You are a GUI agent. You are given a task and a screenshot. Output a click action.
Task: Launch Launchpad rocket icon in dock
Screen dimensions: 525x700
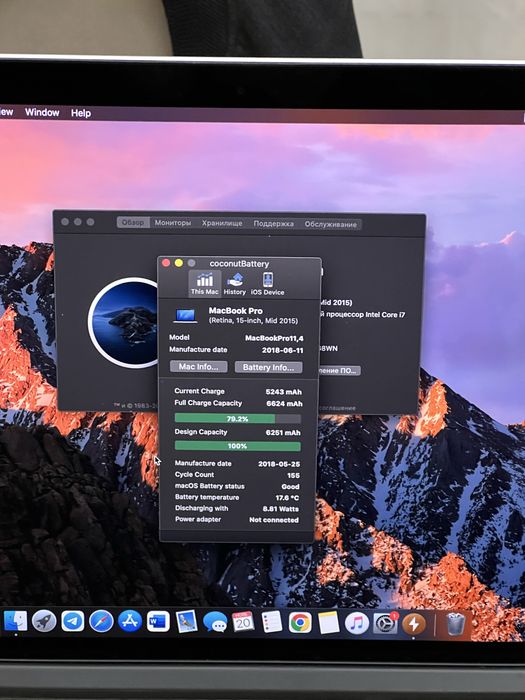coord(44,621)
